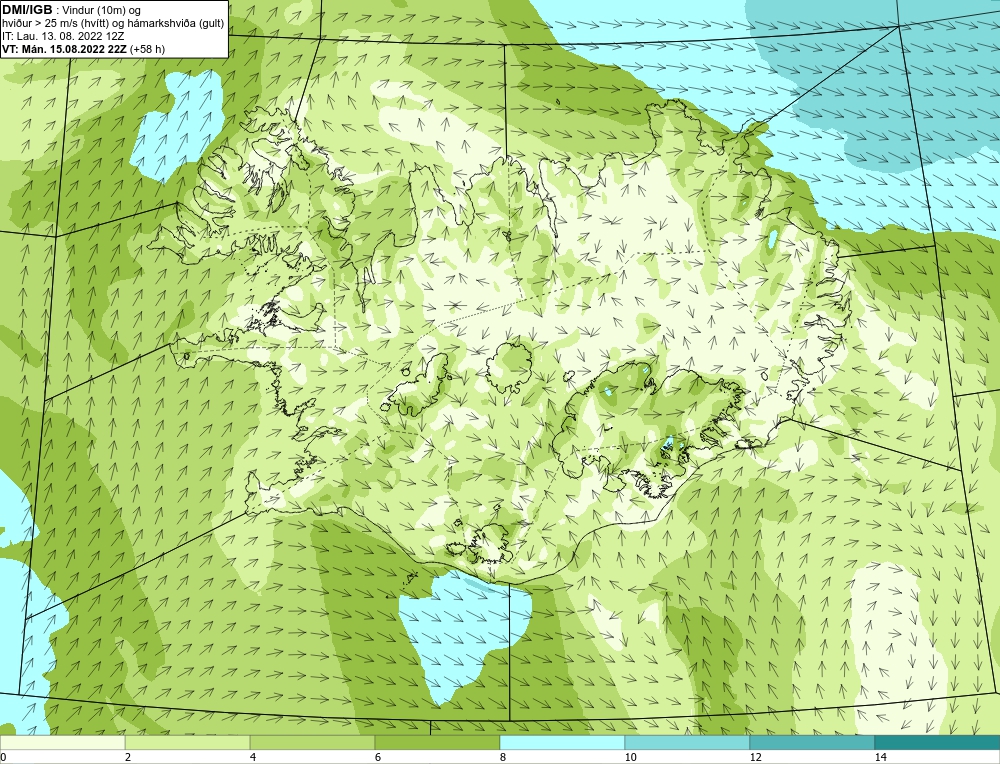Click the legend label "2"

[128, 757]
